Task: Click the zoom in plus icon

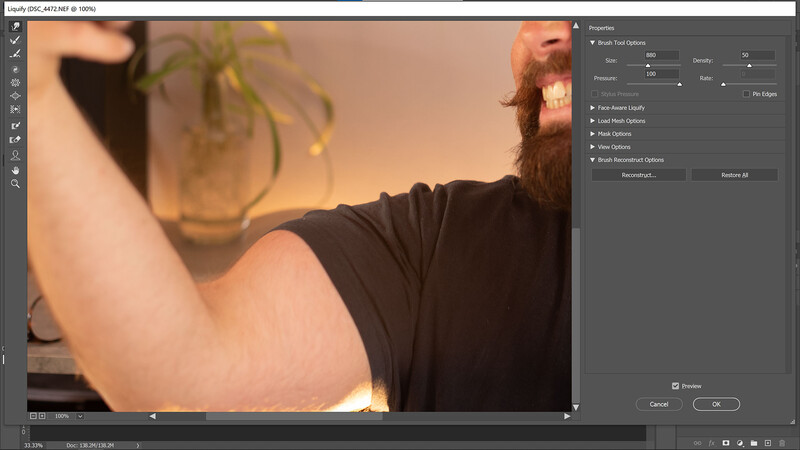Action: coord(42,416)
